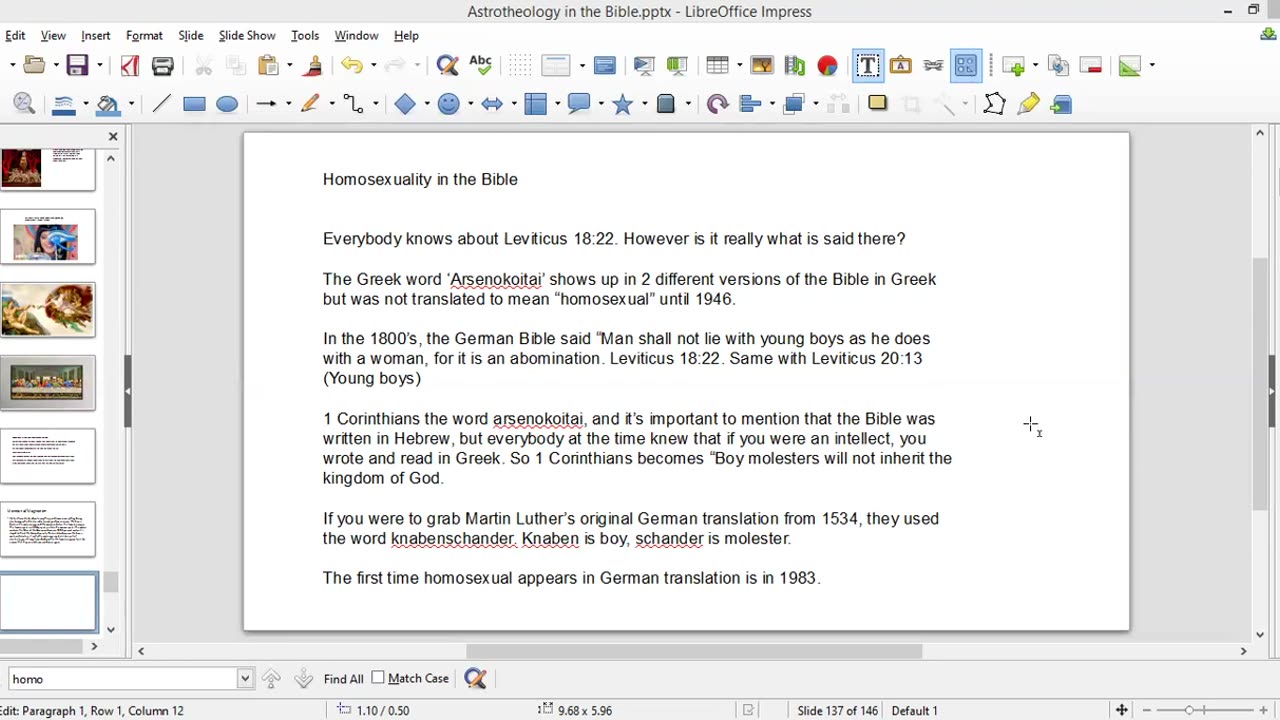
Task: Add a new slide
Action: (x=1015, y=66)
